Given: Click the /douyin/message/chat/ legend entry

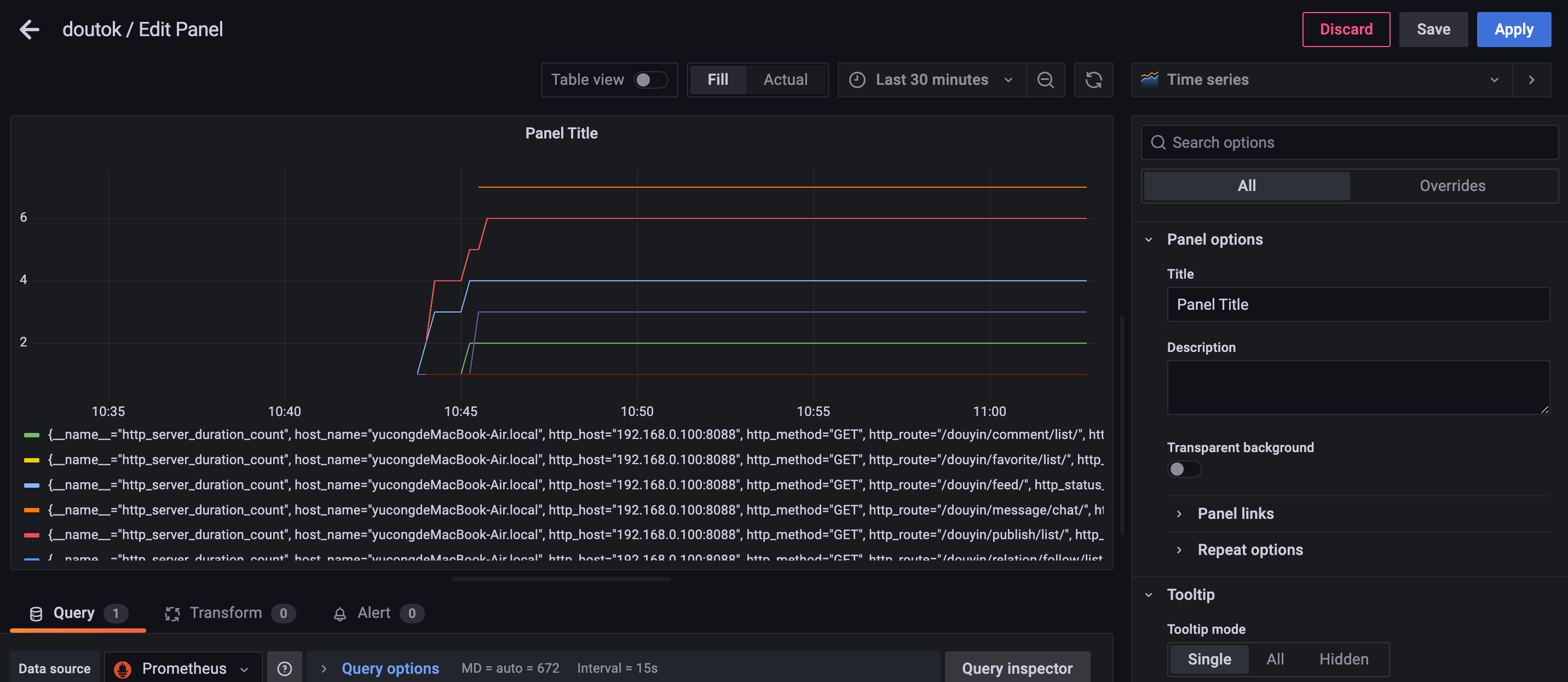Looking at the screenshot, I should [575, 510].
